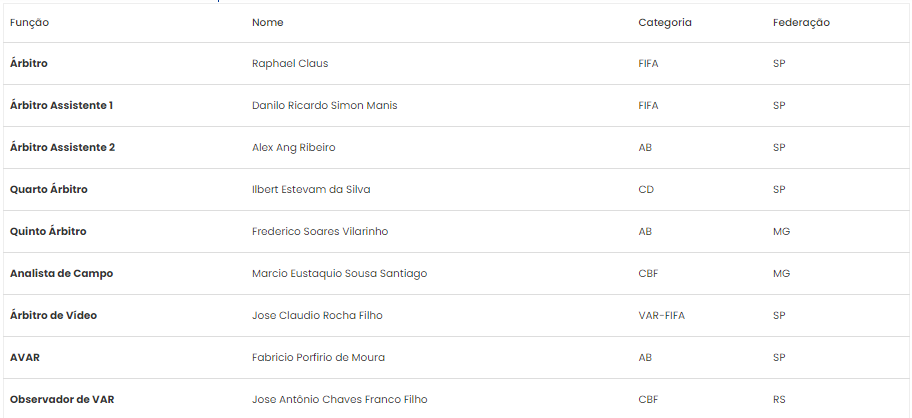
Task: Click on Danilo Ricardo Simon Manis
Action: 325,105
